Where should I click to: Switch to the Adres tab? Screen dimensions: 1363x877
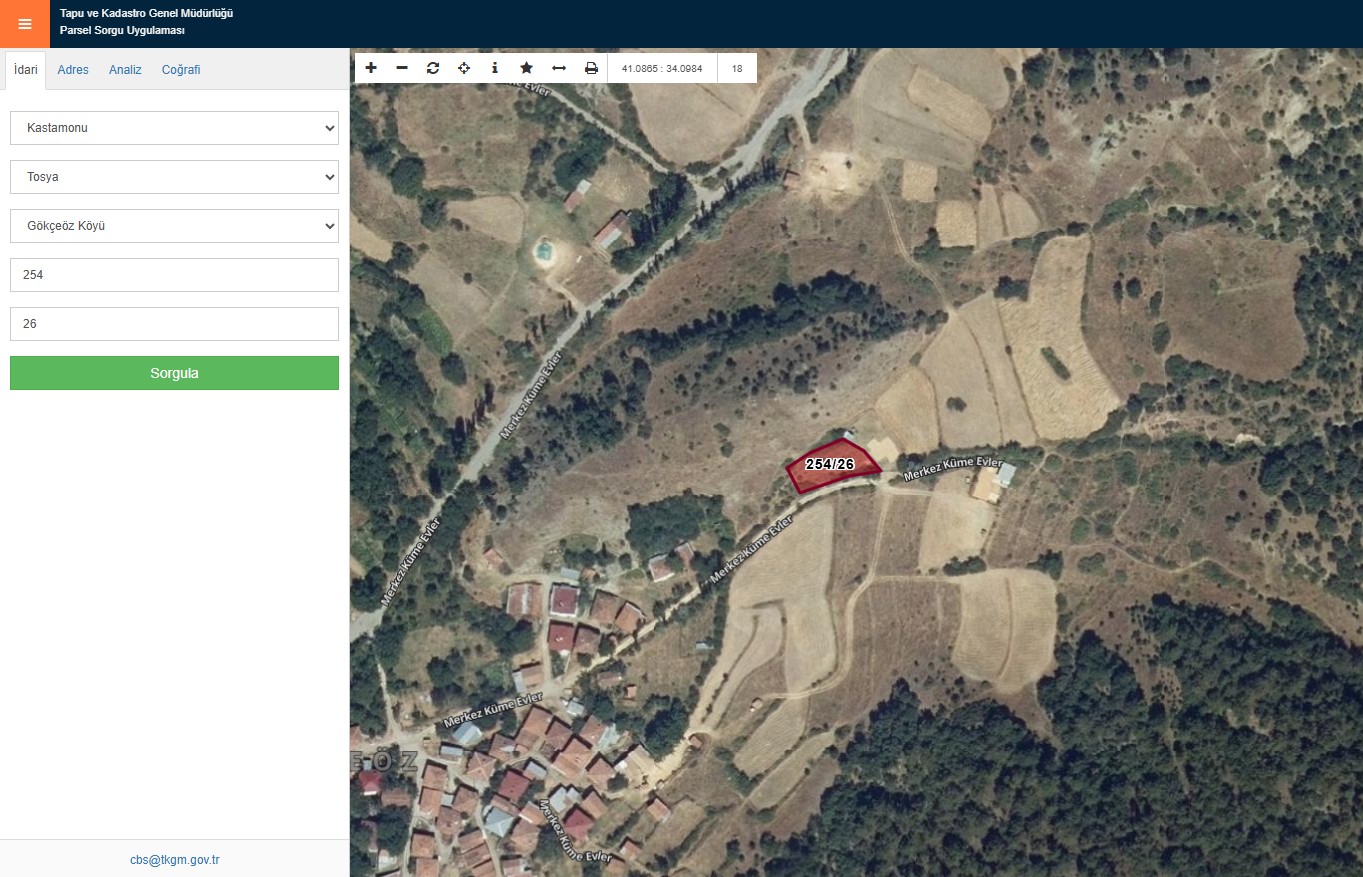[x=73, y=70]
